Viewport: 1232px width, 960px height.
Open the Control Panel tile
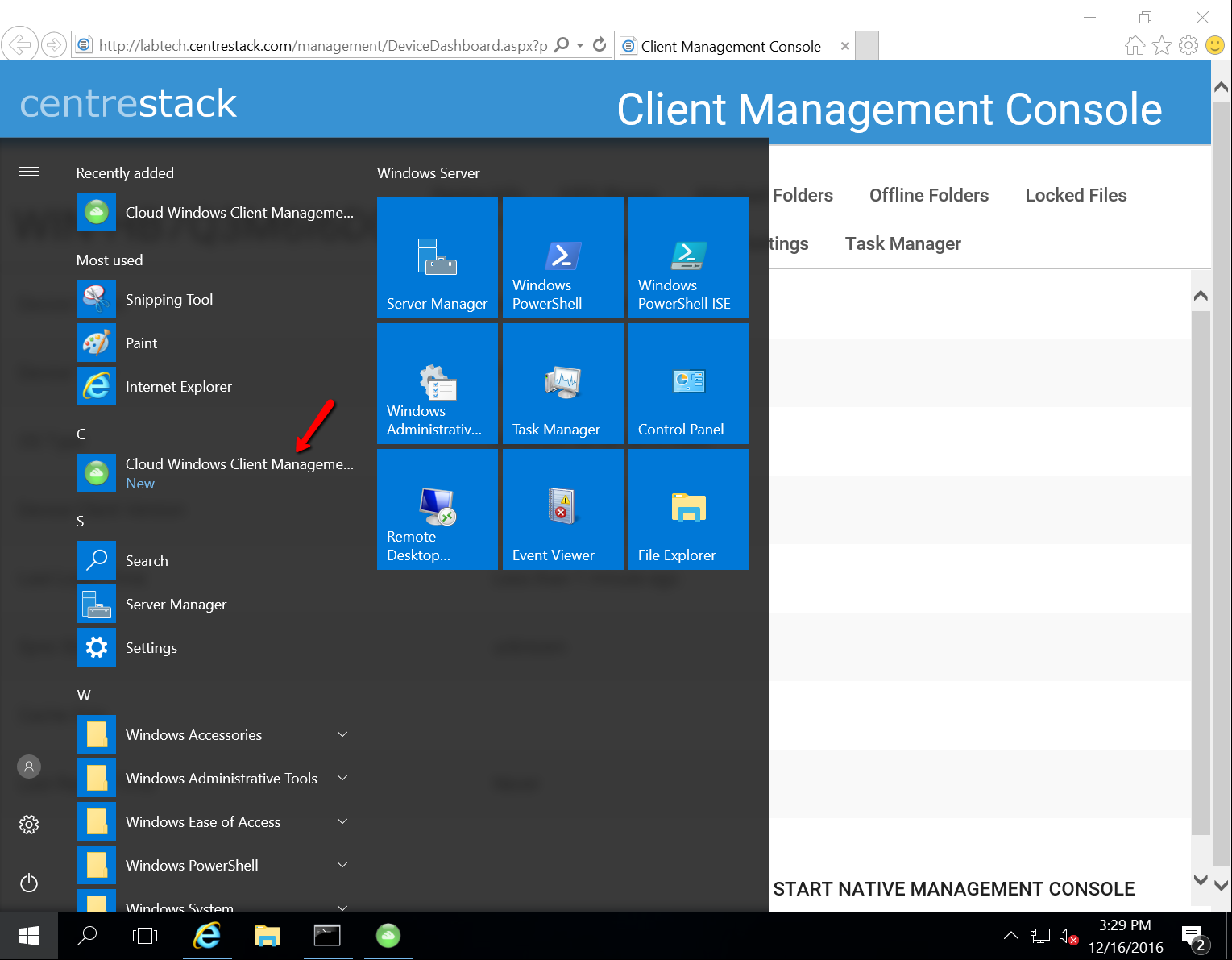688,384
